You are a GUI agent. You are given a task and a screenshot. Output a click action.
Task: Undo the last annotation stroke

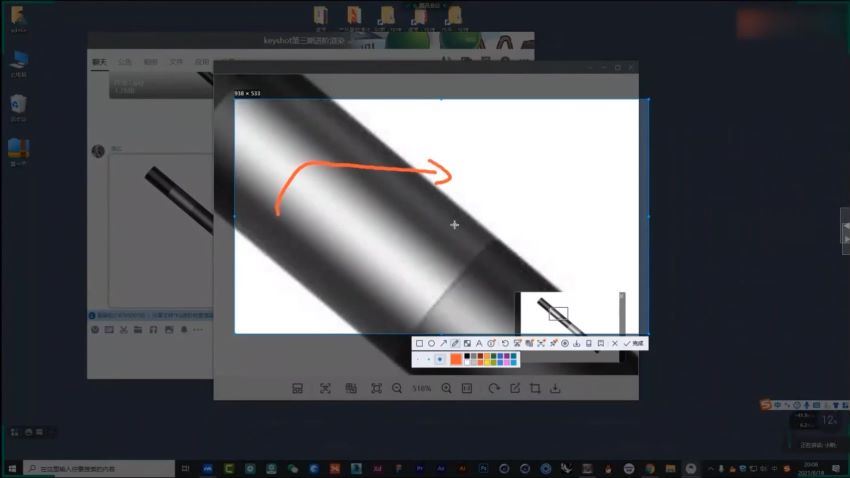tap(504, 343)
